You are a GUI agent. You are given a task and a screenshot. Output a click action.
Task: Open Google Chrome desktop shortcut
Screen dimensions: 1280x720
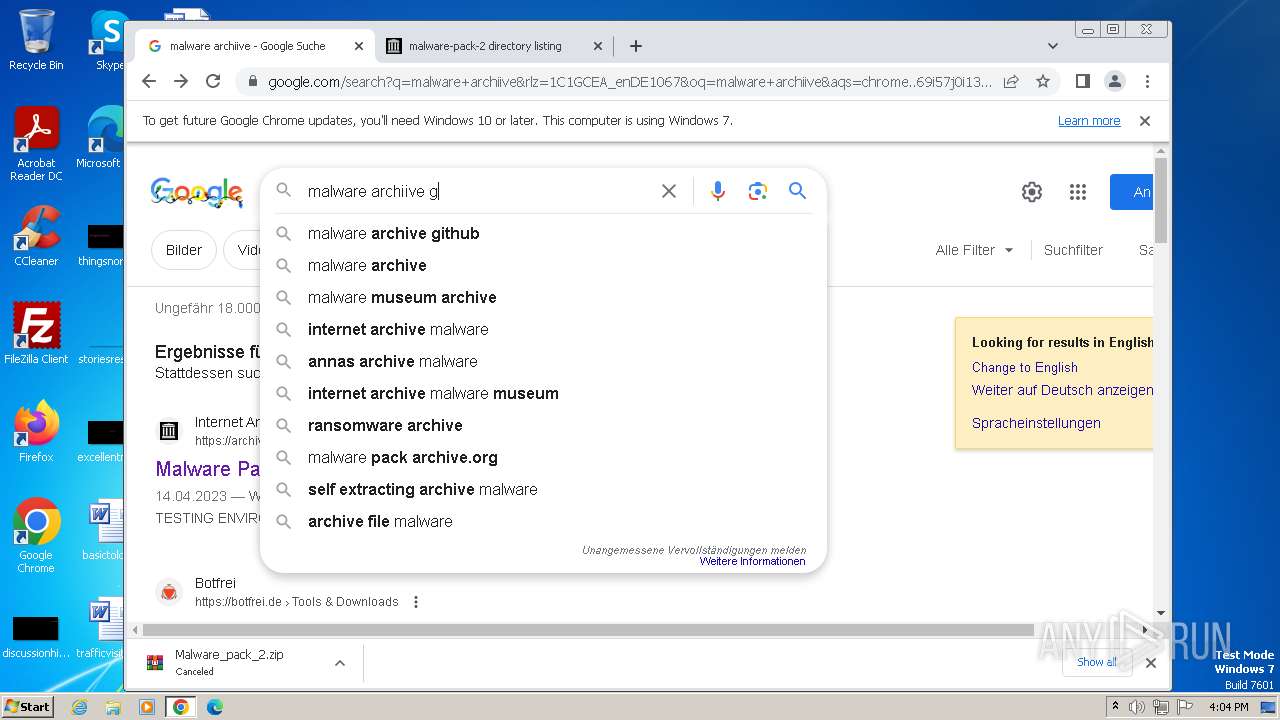36,536
